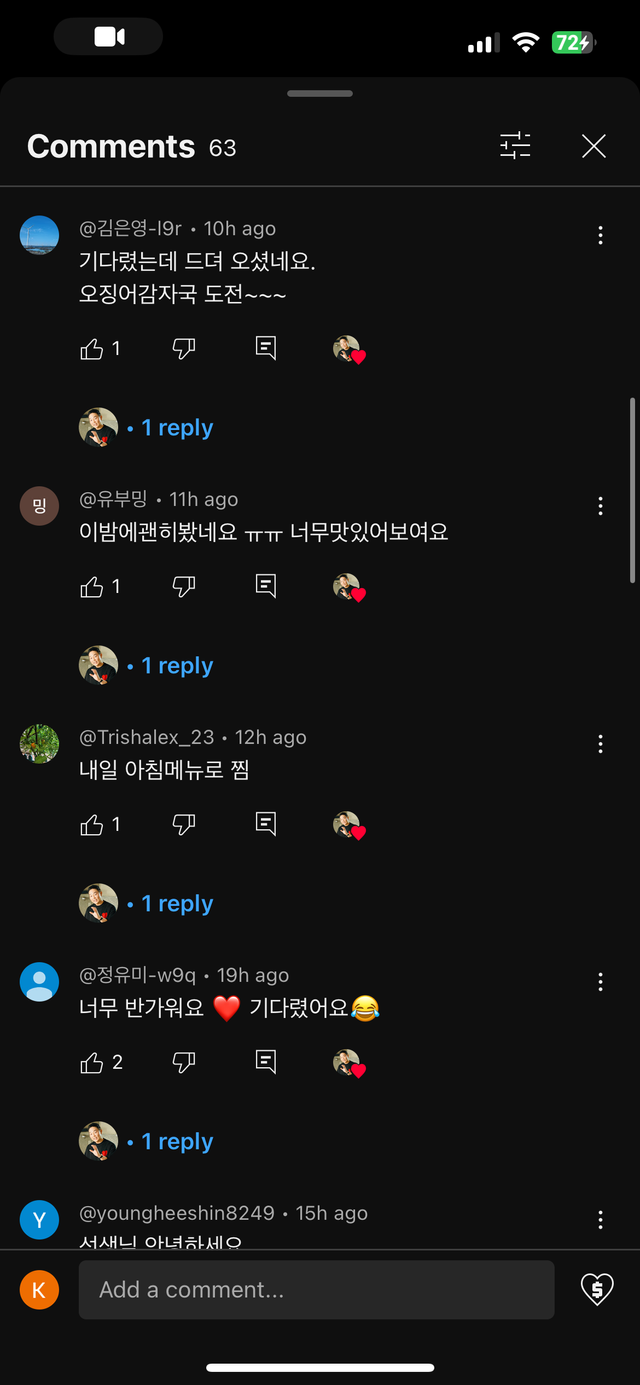Tap the Add a comment field
Viewport: 640px width, 1385px height.
[316, 1290]
